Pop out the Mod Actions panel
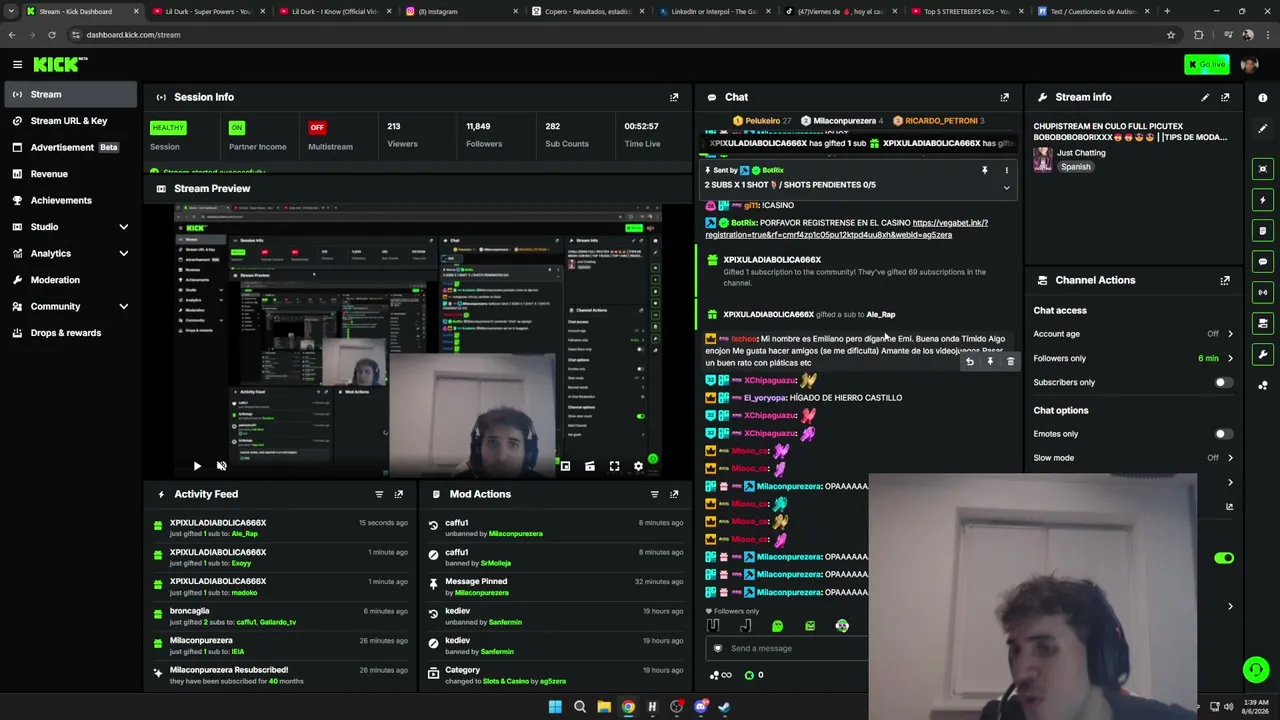The width and height of the screenshot is (1280, 720). (x=674, y=494)
